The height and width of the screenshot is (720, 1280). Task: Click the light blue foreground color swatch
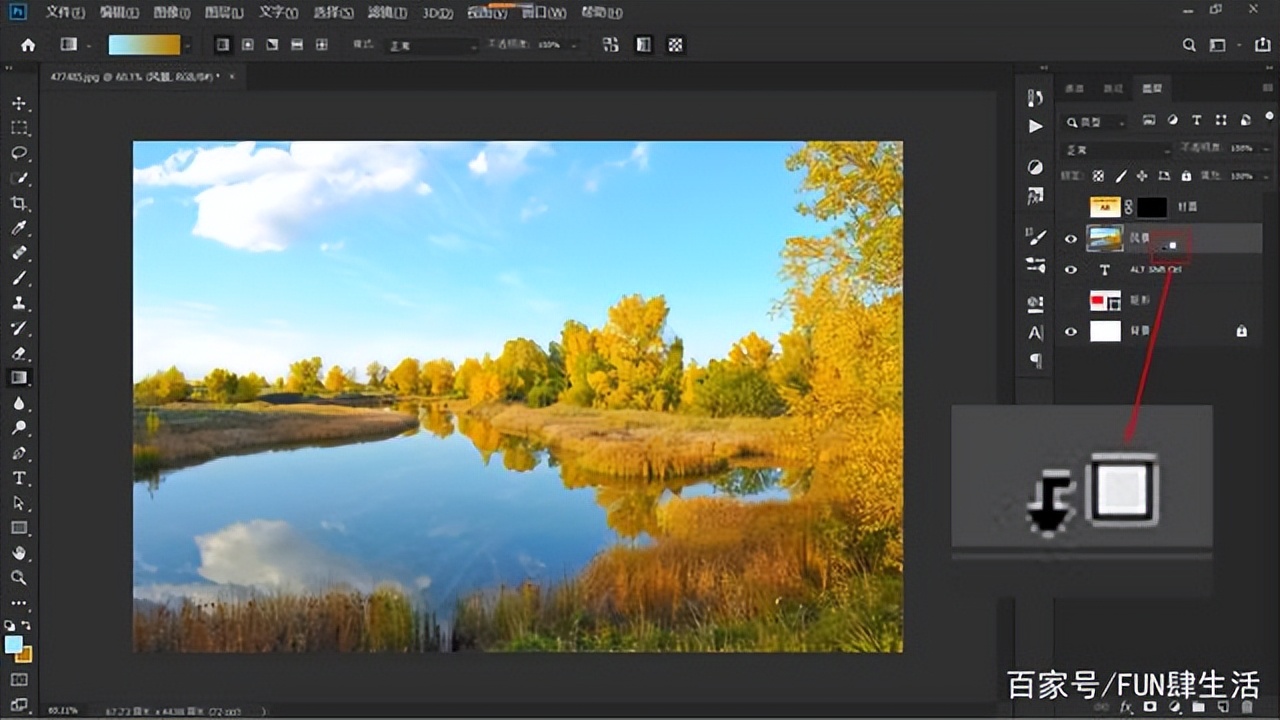[13, 645]
